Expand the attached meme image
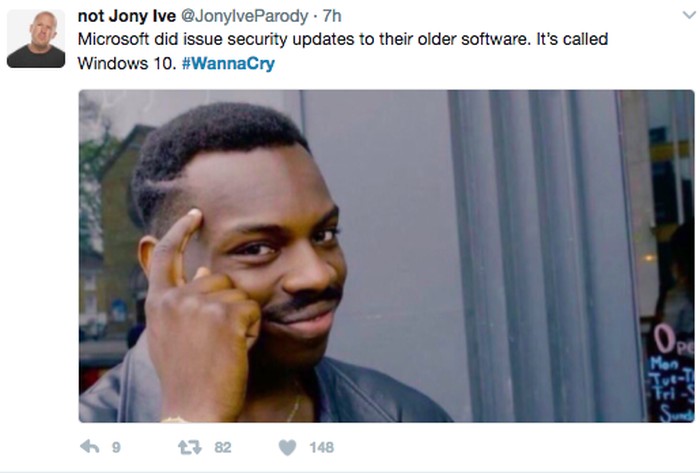Screen dimensions: 700x473 click(387, 256)
